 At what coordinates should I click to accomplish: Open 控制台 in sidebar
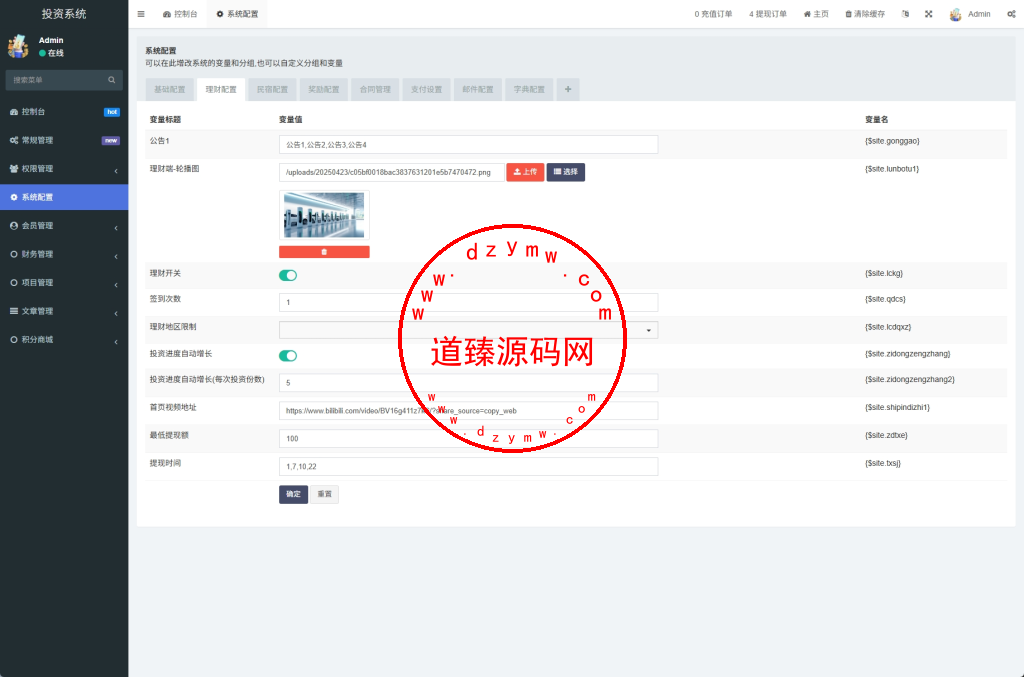(x=64, y=112)
